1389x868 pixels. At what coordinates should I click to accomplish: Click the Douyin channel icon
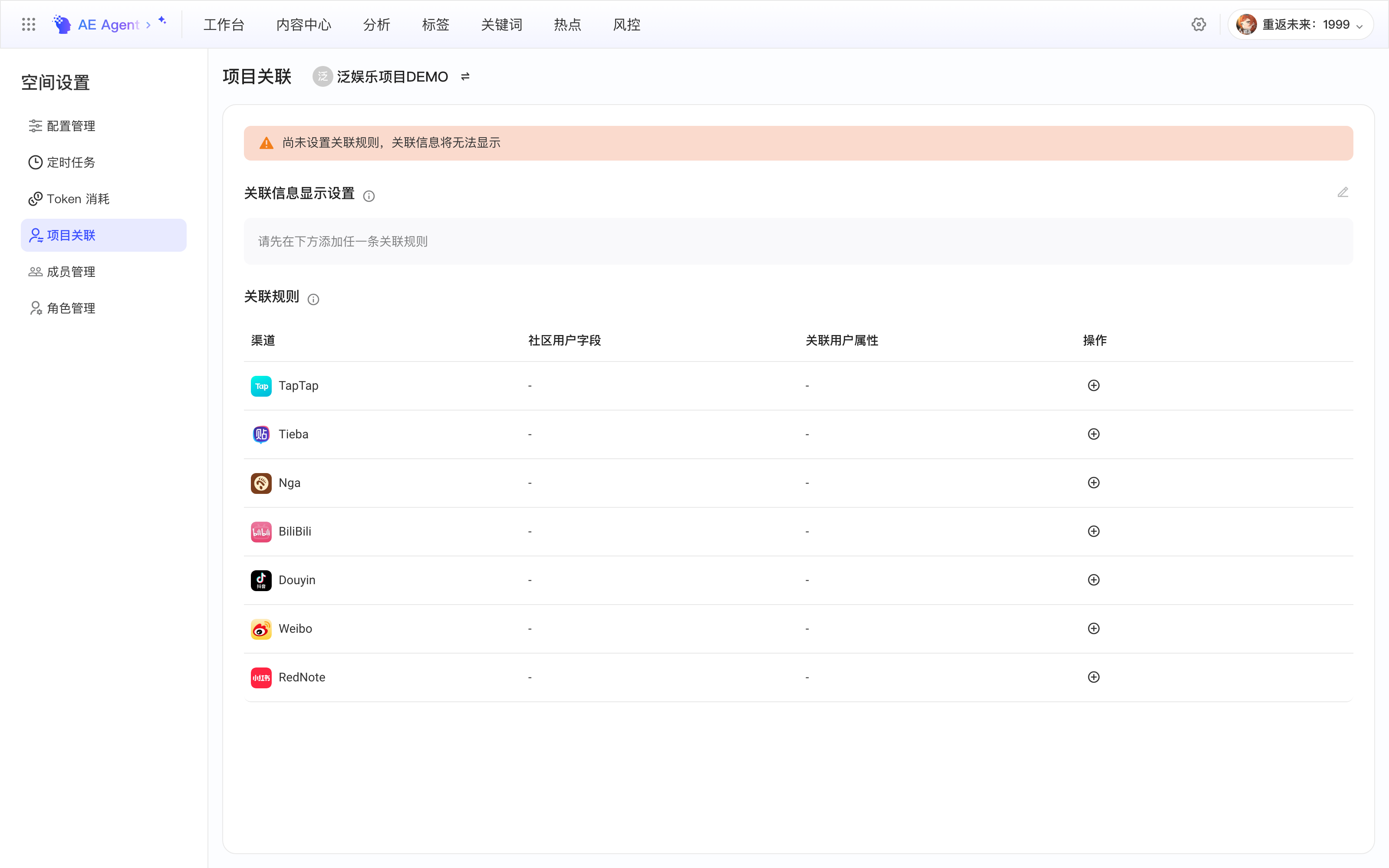261,580
